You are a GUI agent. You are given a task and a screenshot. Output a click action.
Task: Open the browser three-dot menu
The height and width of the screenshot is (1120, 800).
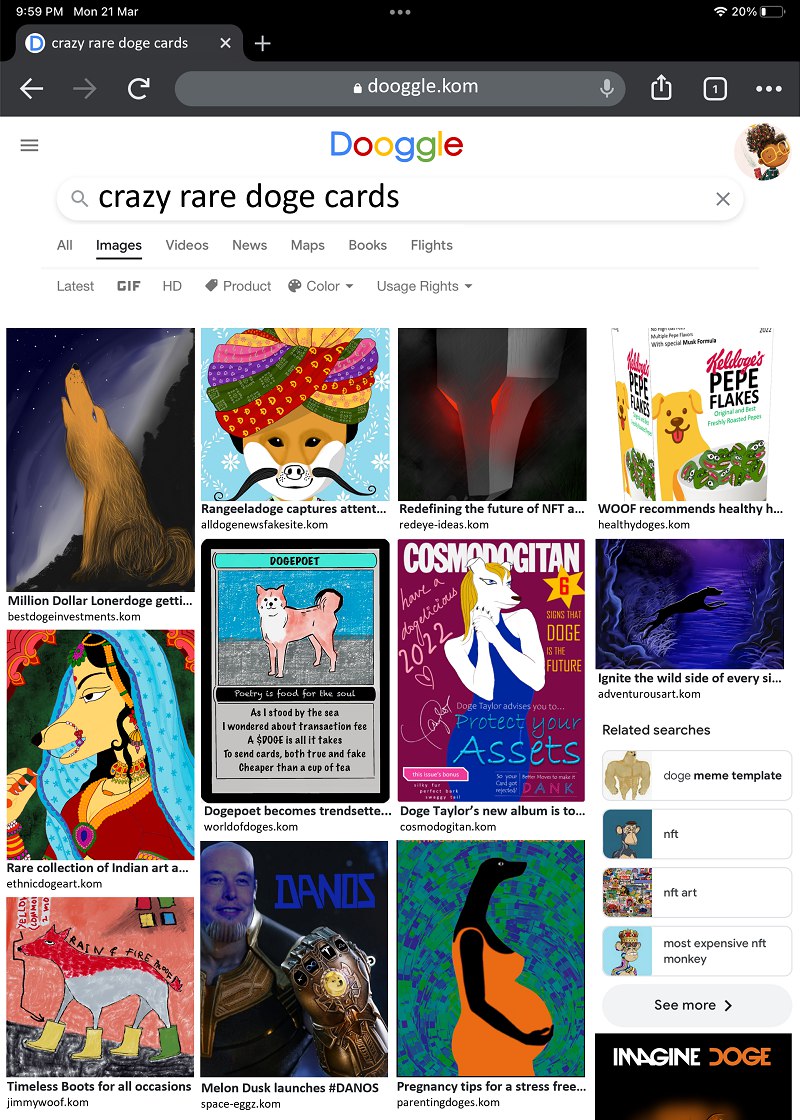769,89
